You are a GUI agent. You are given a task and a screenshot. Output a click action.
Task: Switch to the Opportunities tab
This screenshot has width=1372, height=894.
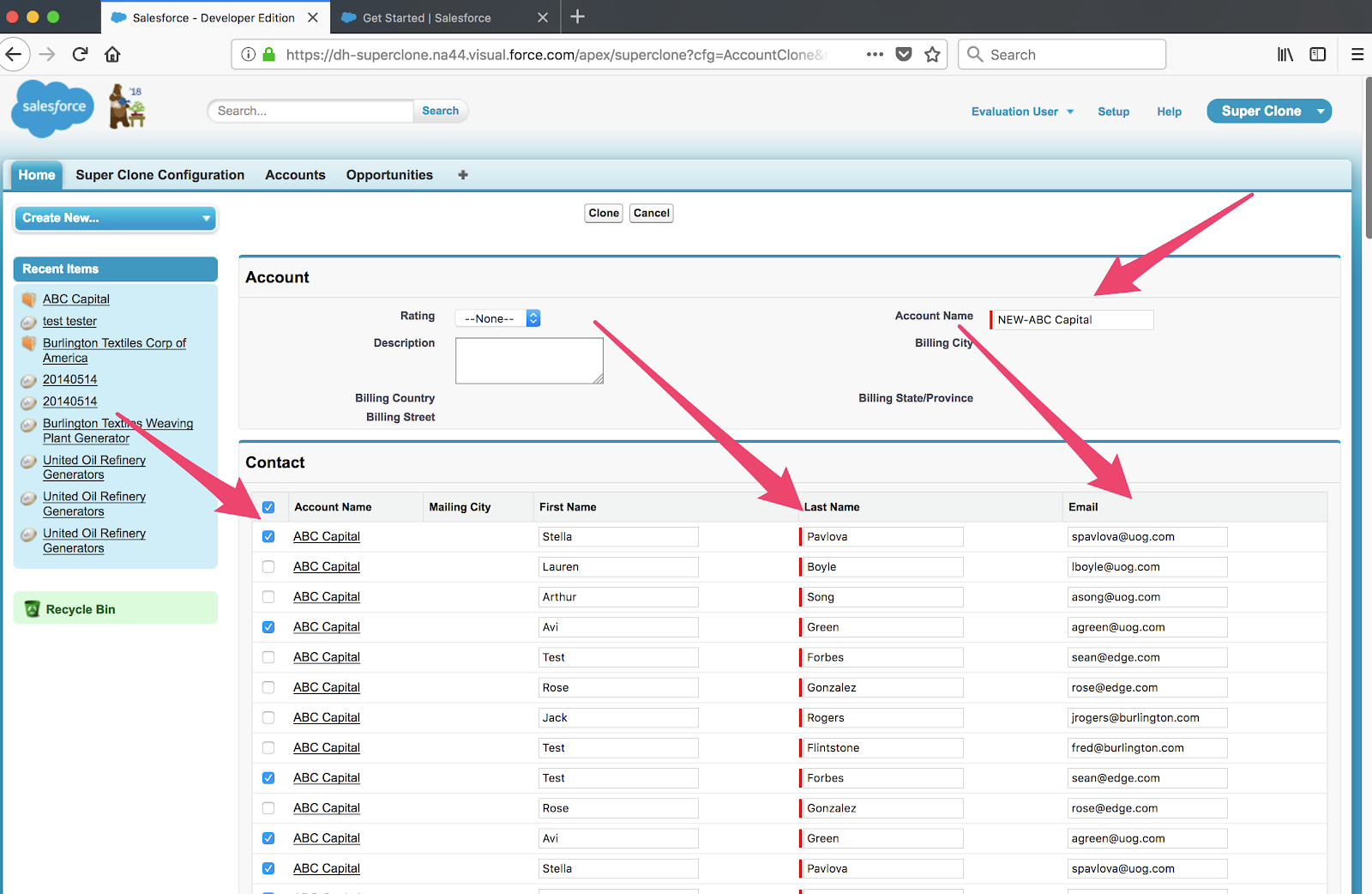coord(389,175)
